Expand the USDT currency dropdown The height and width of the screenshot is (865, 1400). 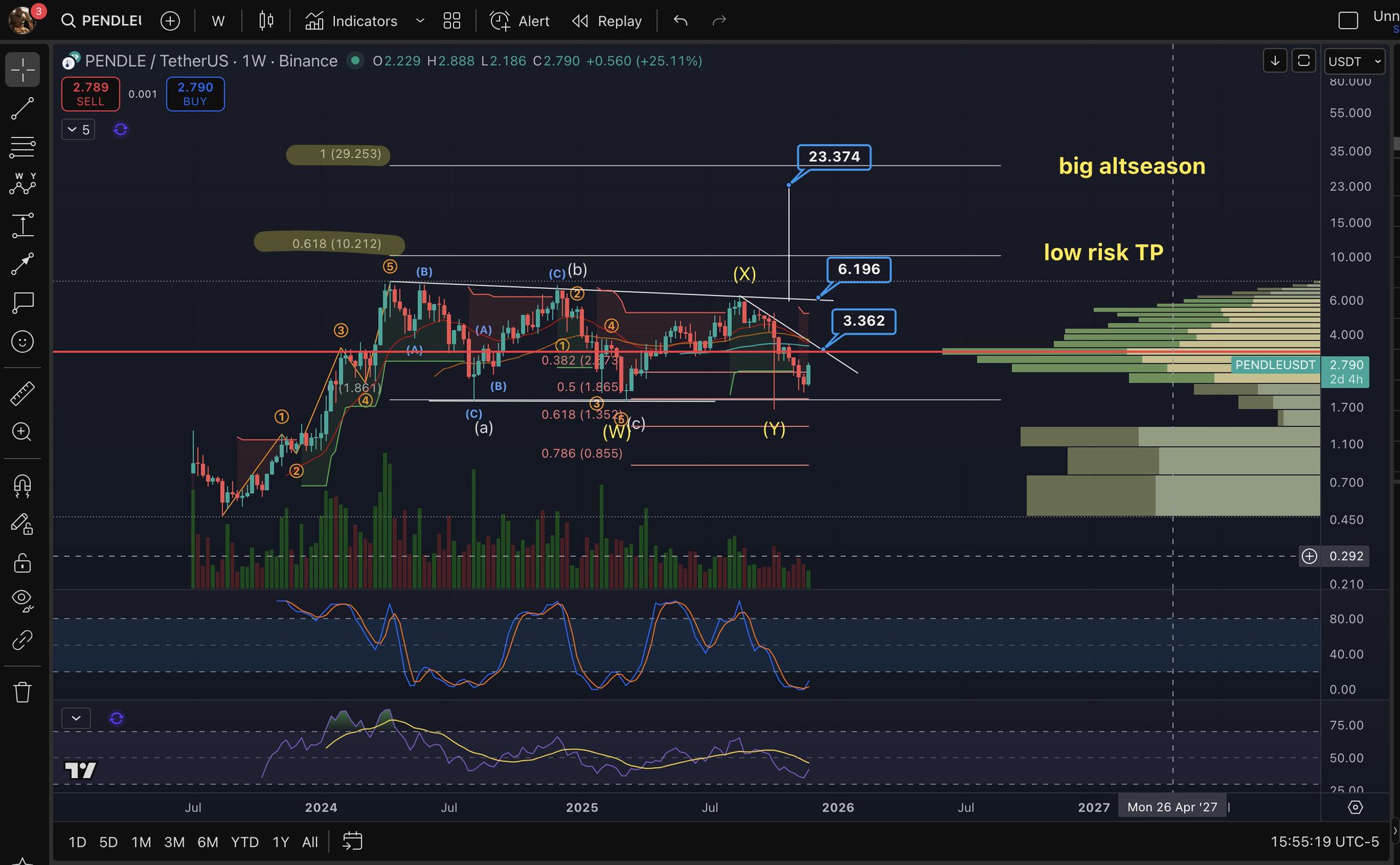(1354, 61)
